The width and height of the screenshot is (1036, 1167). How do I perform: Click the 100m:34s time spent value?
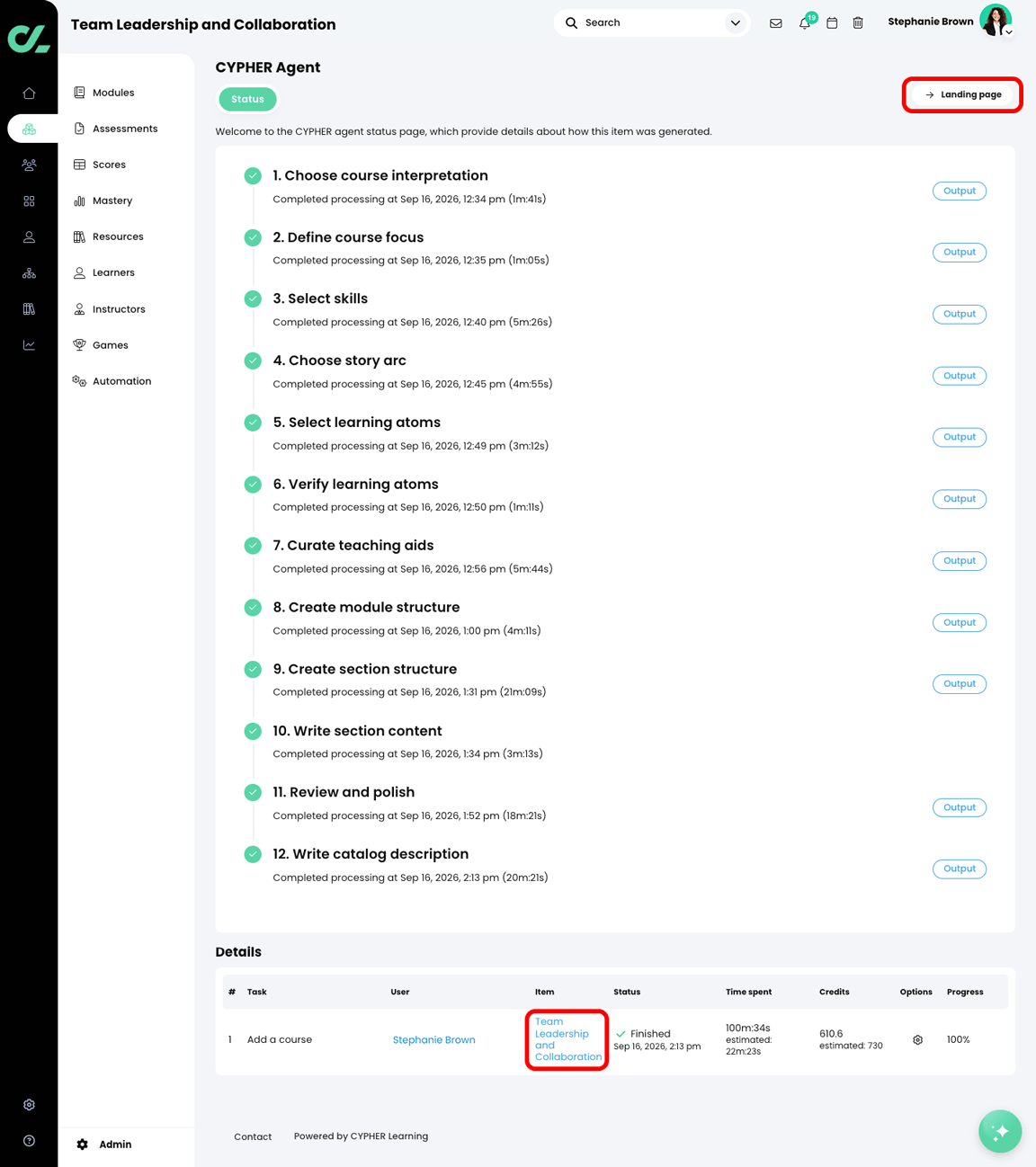coord(748,1028)
